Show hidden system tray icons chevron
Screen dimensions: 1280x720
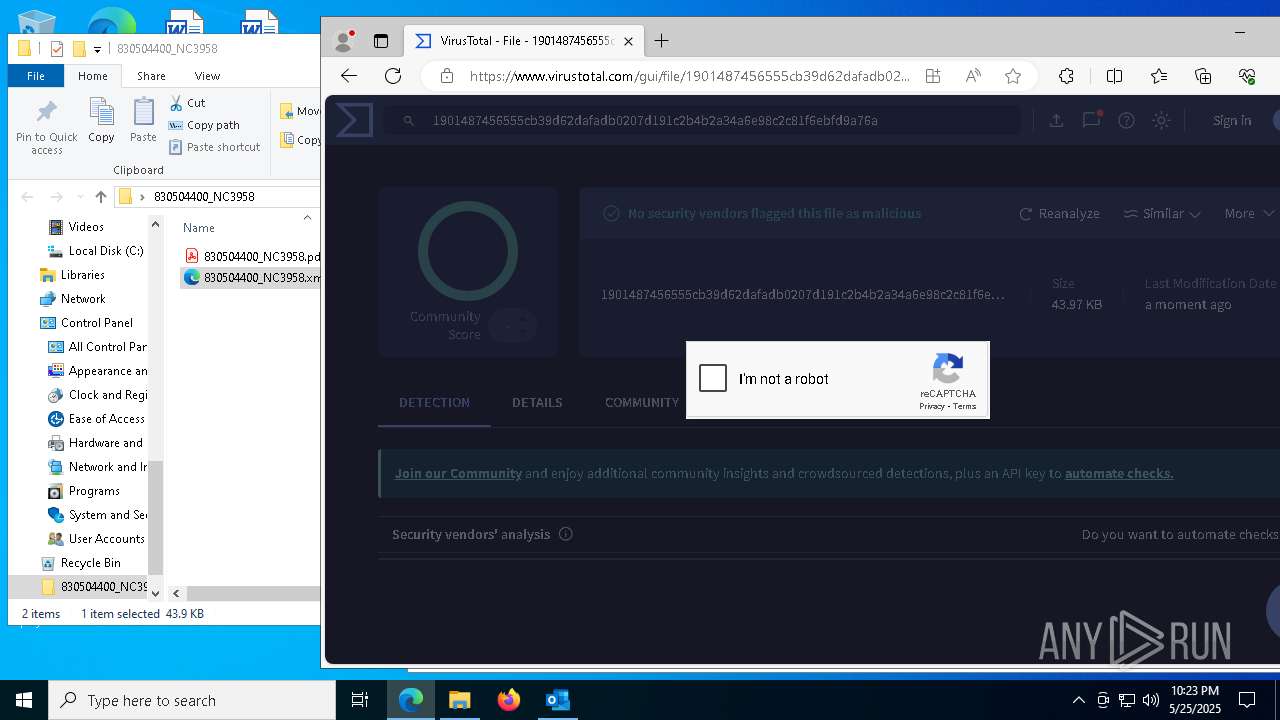(x=1078, y=700)
